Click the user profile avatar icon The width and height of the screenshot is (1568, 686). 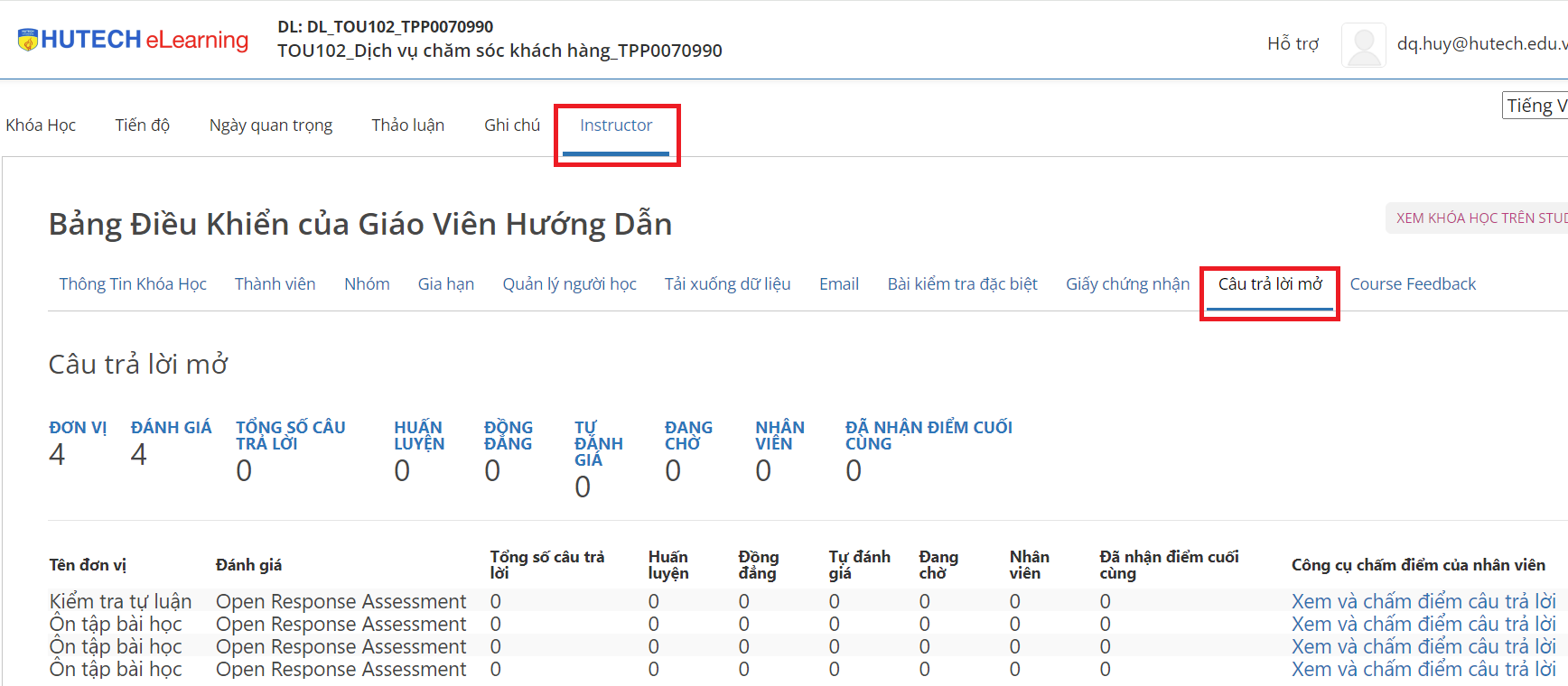coord(1363,44)
